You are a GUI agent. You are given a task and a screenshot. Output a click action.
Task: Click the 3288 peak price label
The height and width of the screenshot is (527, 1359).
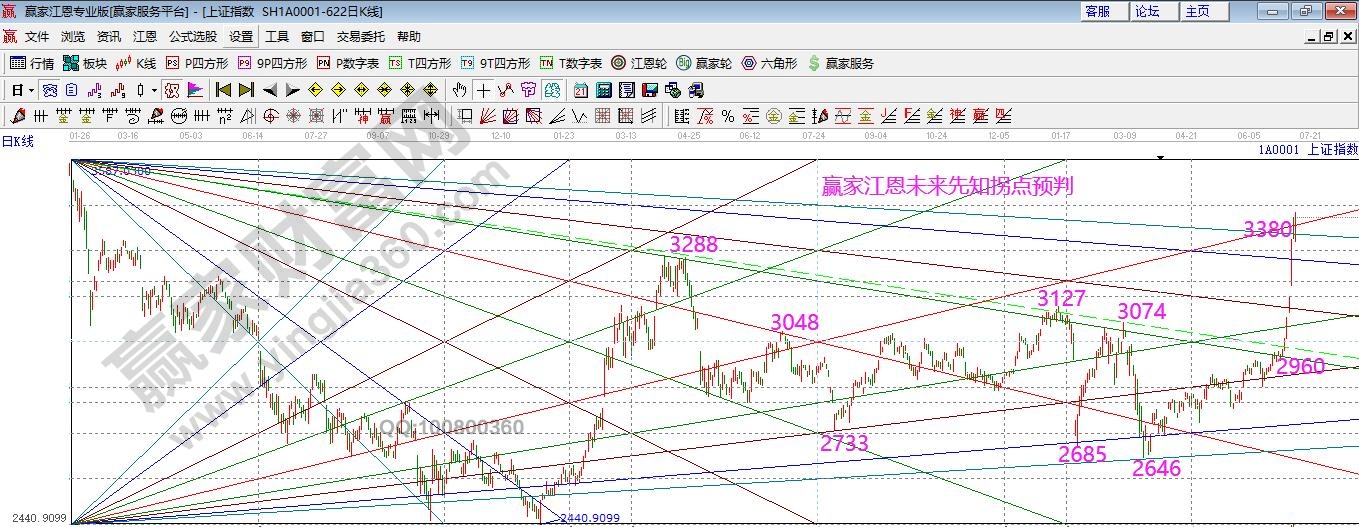[694, 244]
